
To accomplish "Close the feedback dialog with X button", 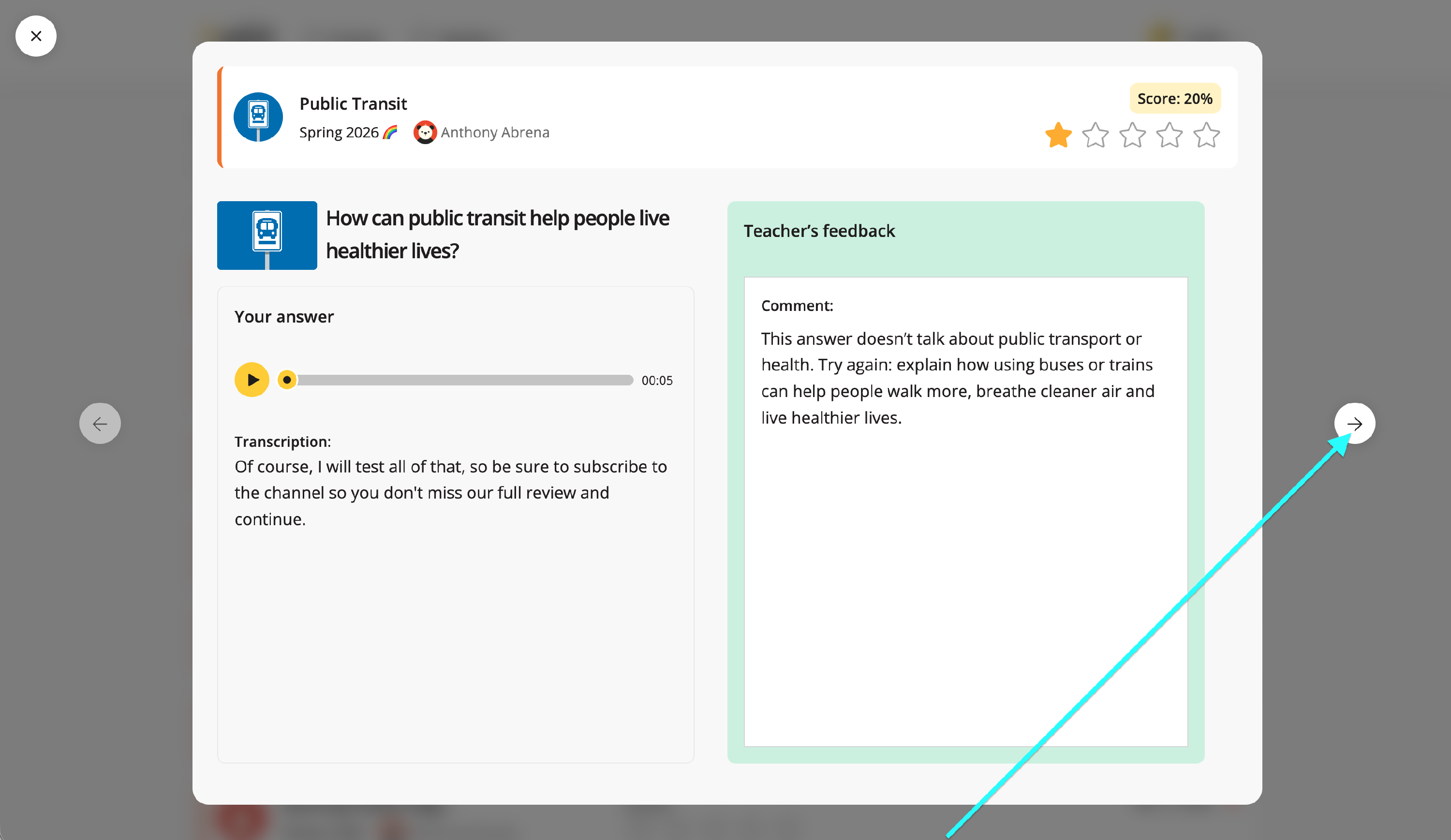I will click(36, 36).
